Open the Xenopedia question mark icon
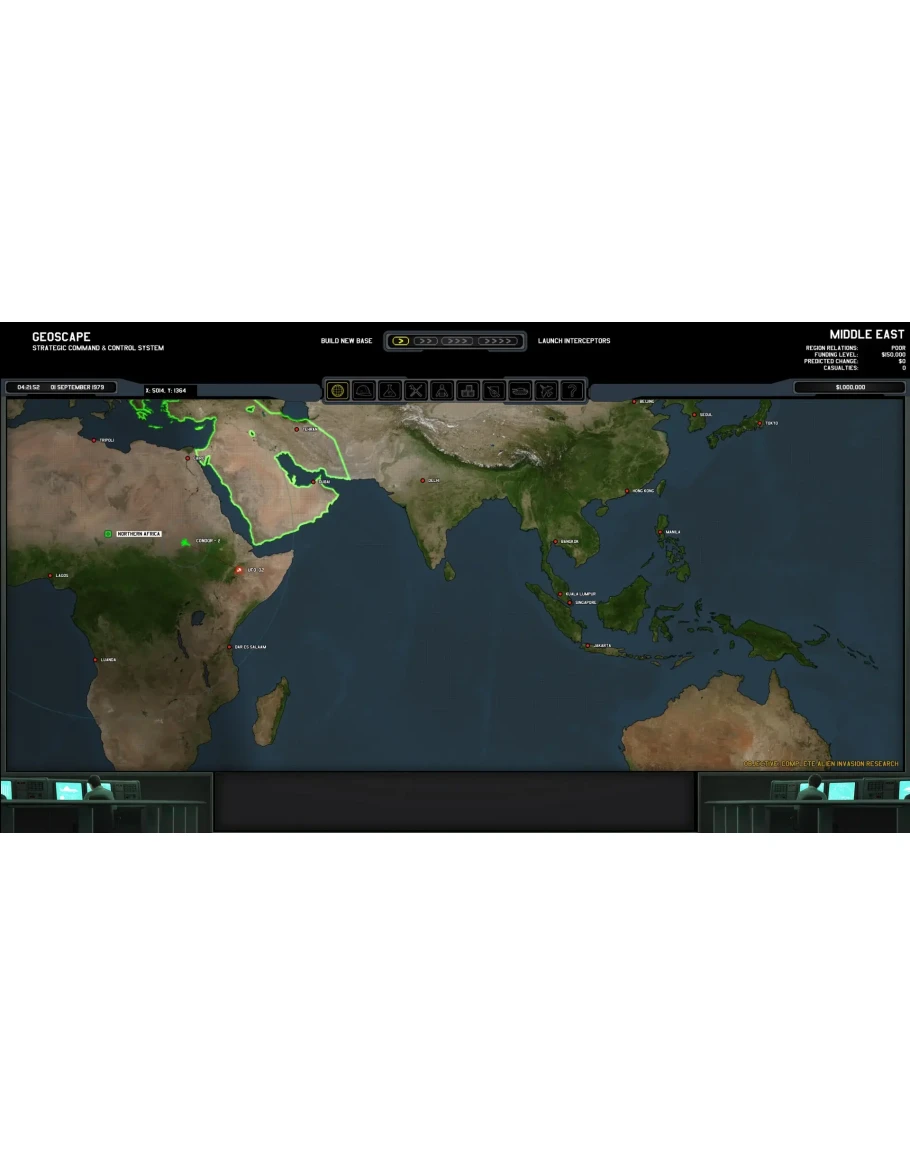 pyautogui.click(x=571, y=390)
